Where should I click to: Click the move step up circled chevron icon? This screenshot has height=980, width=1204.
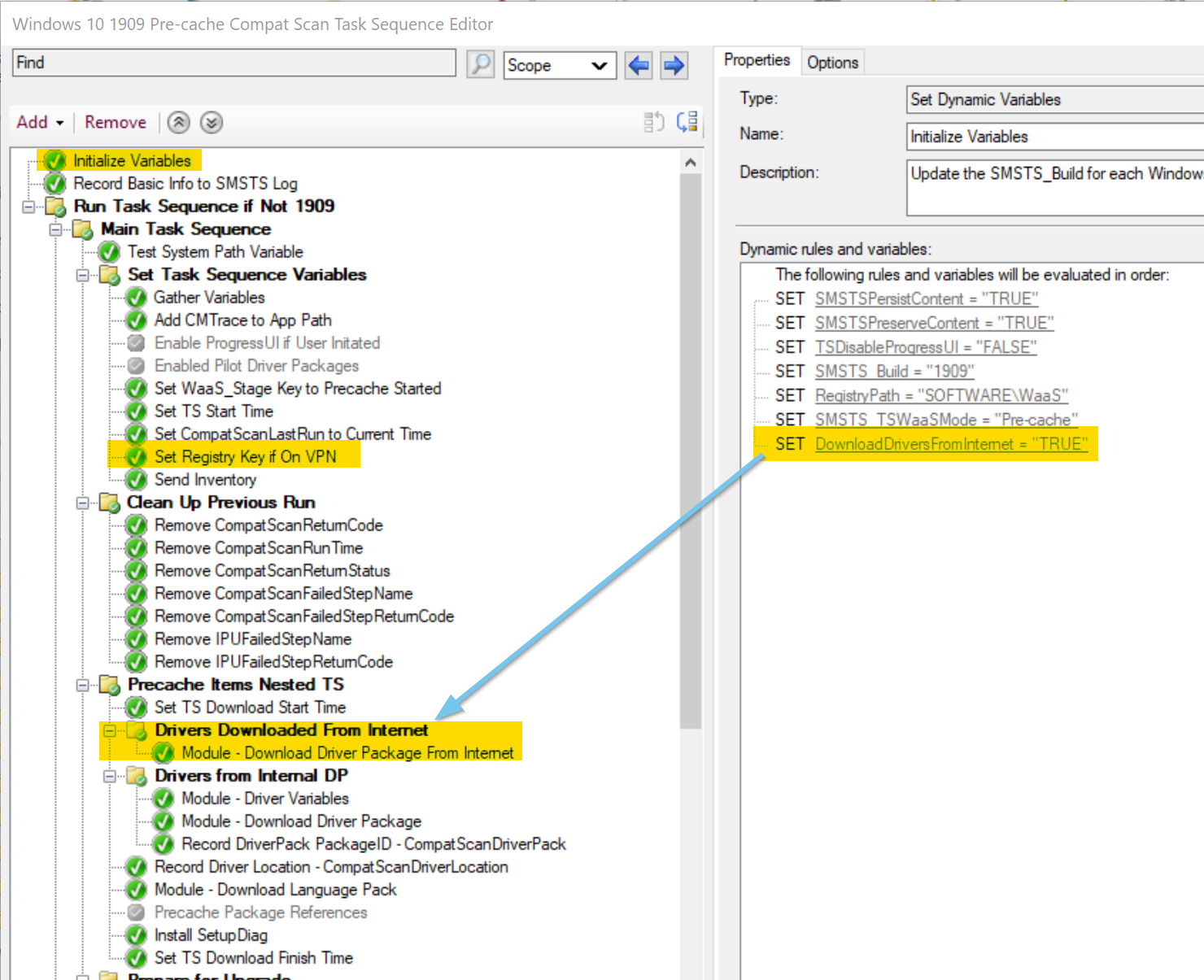(x=178, y=122)
